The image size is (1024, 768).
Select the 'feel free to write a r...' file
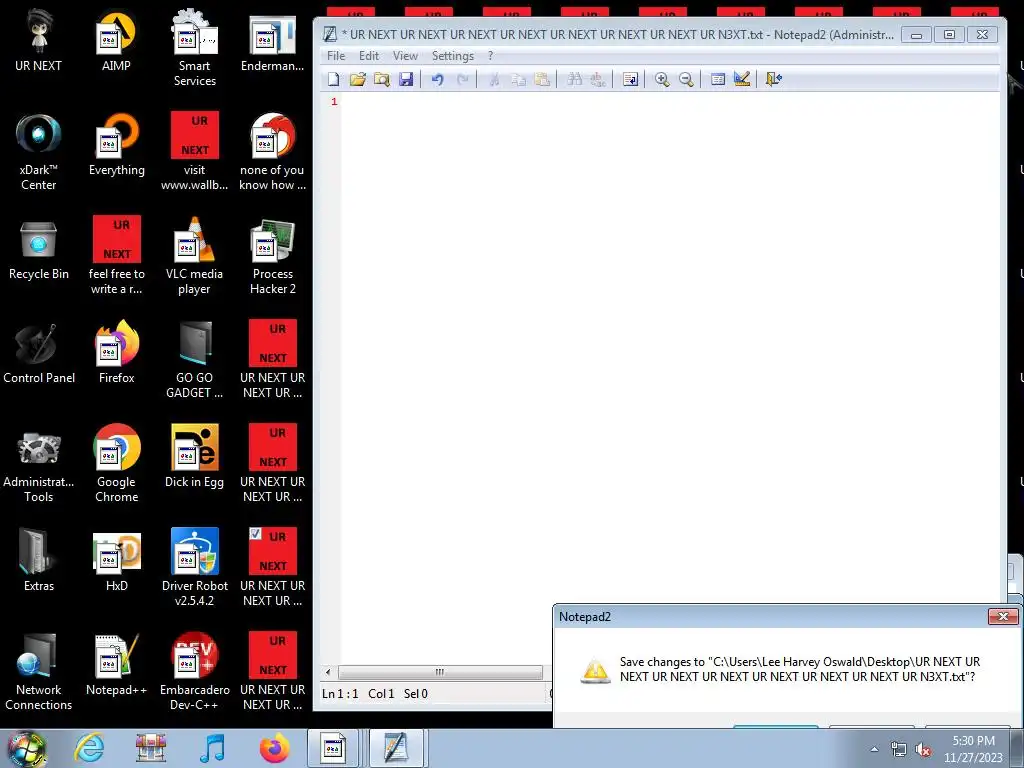[117, 256]
